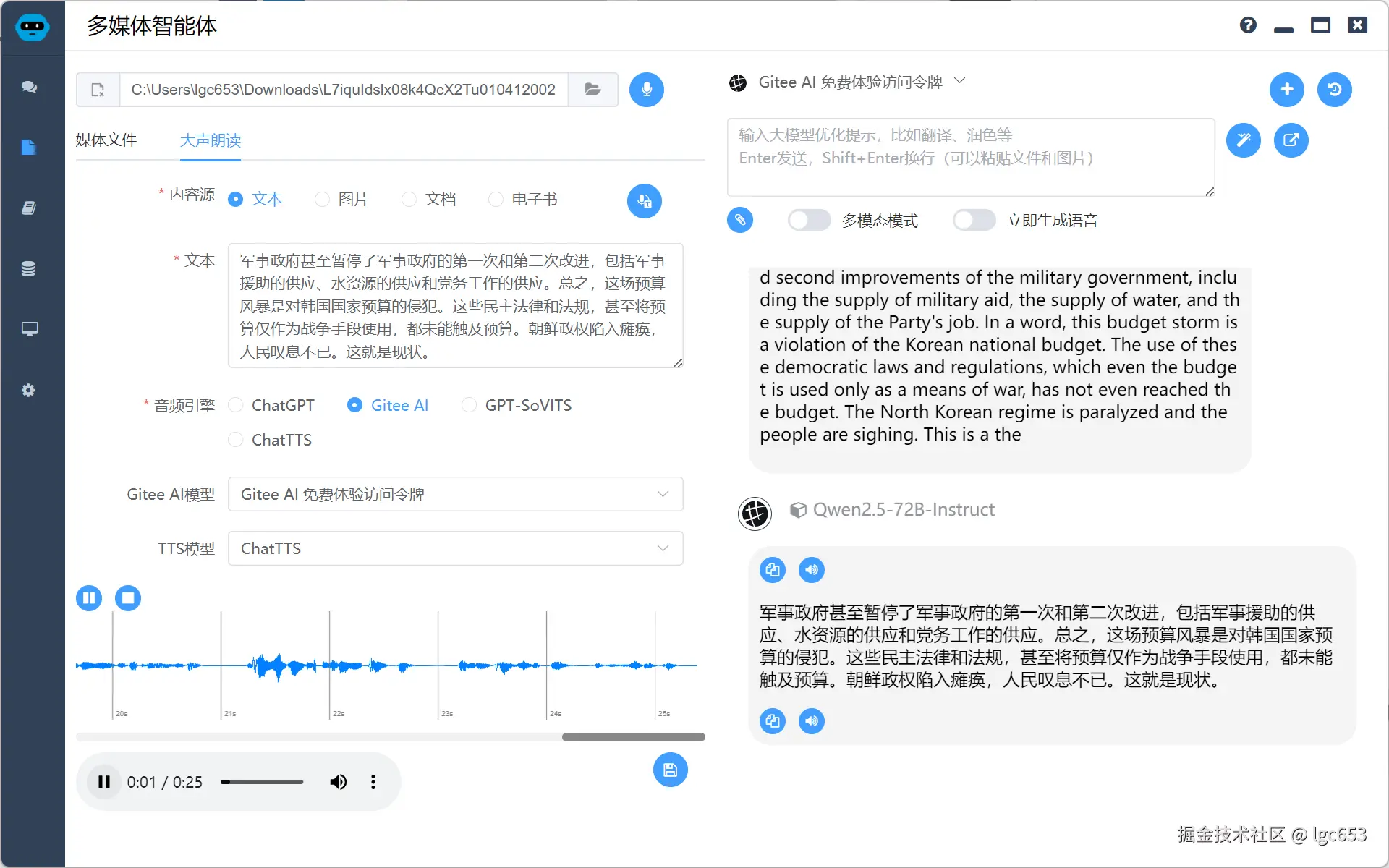
Task: Open the database icon in sidebar
Action: click(x=29, y=269)
